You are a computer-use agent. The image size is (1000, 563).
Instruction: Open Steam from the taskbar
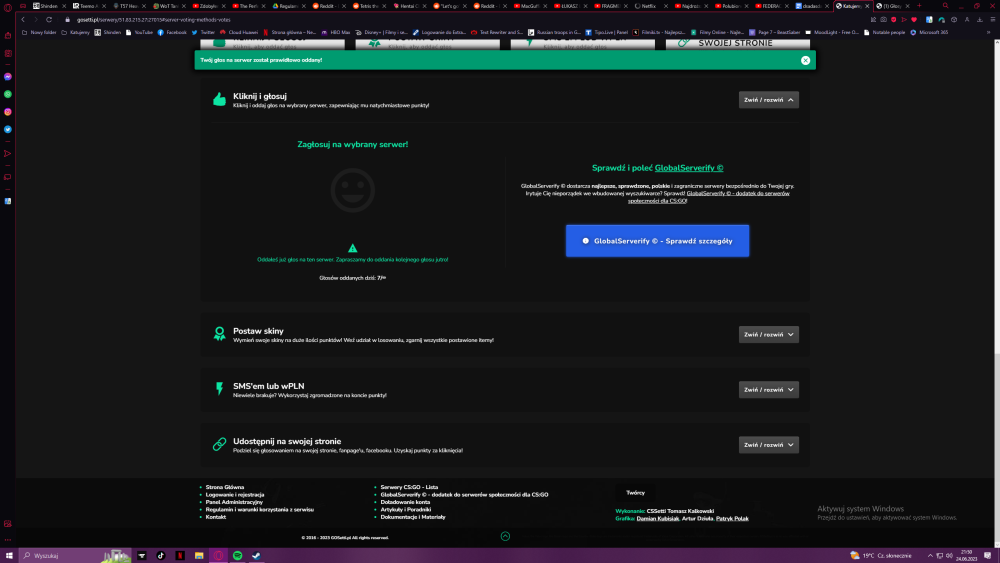point(256,555)
